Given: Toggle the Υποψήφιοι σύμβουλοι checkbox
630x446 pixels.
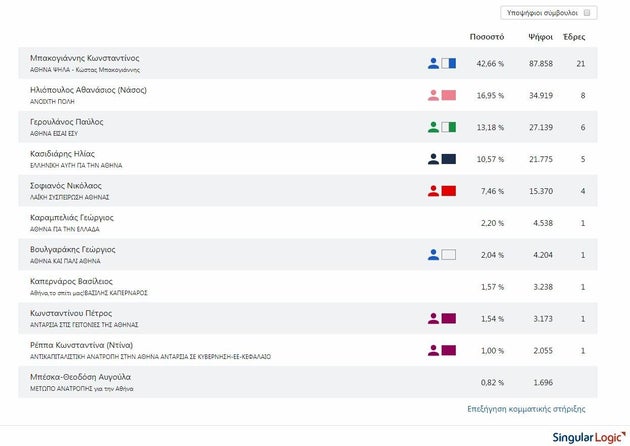Looking at the screenshot, I should point(588,13).
